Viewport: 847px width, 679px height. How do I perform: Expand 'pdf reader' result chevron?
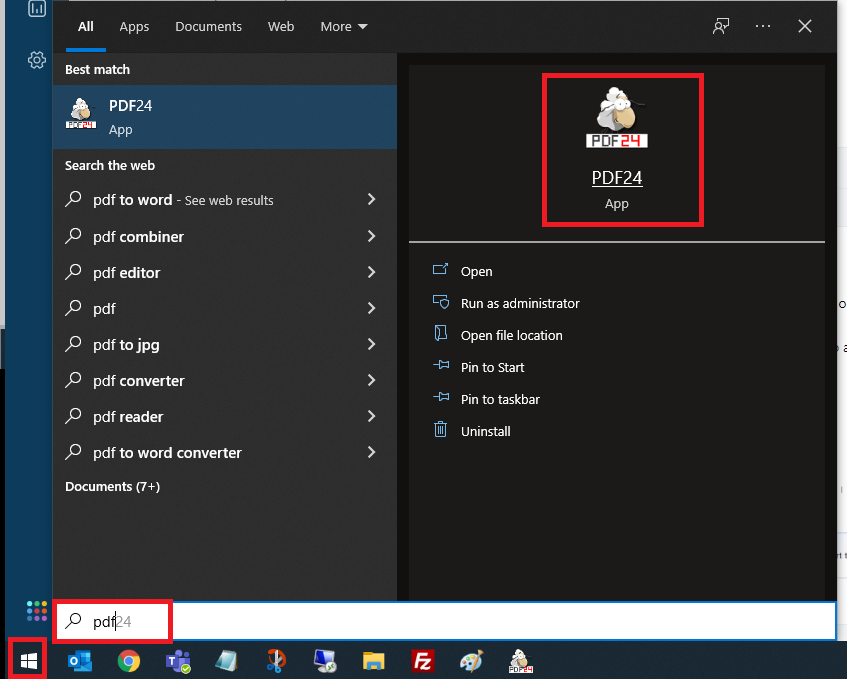(371, 416)
